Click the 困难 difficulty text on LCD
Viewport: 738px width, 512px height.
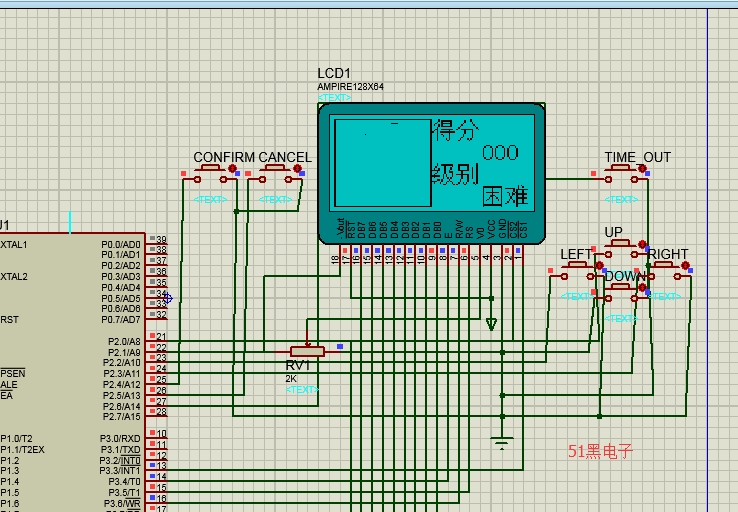point(505,196)
